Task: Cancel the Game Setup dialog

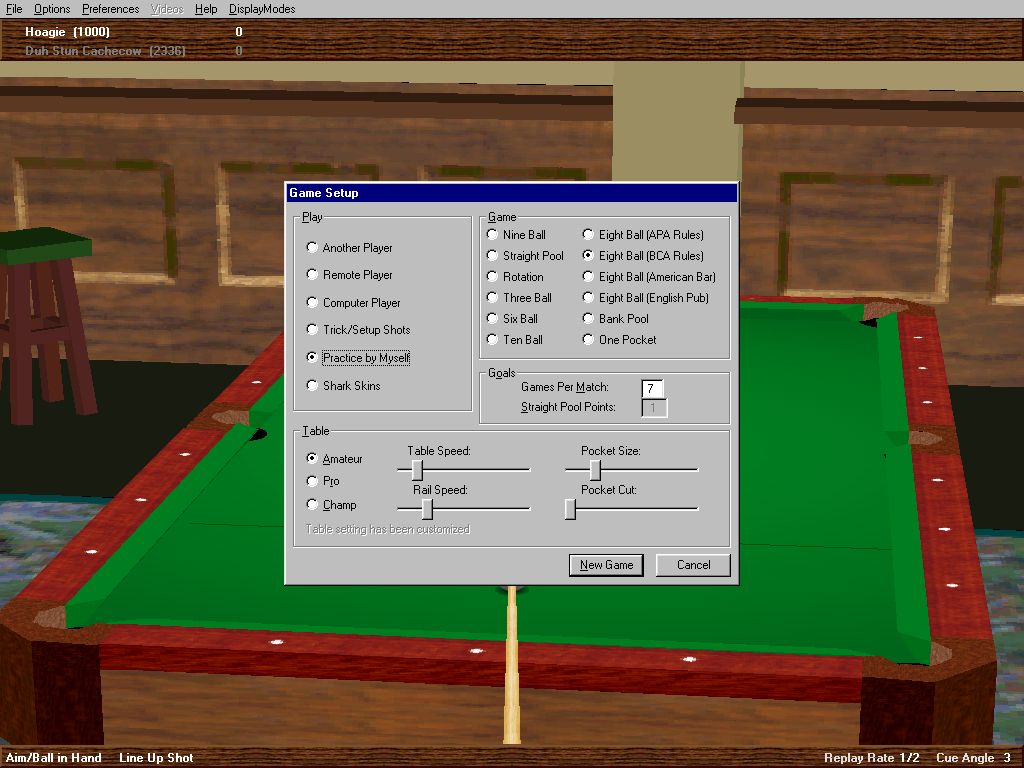Action: pyautogui.click(x=693, y=565)
